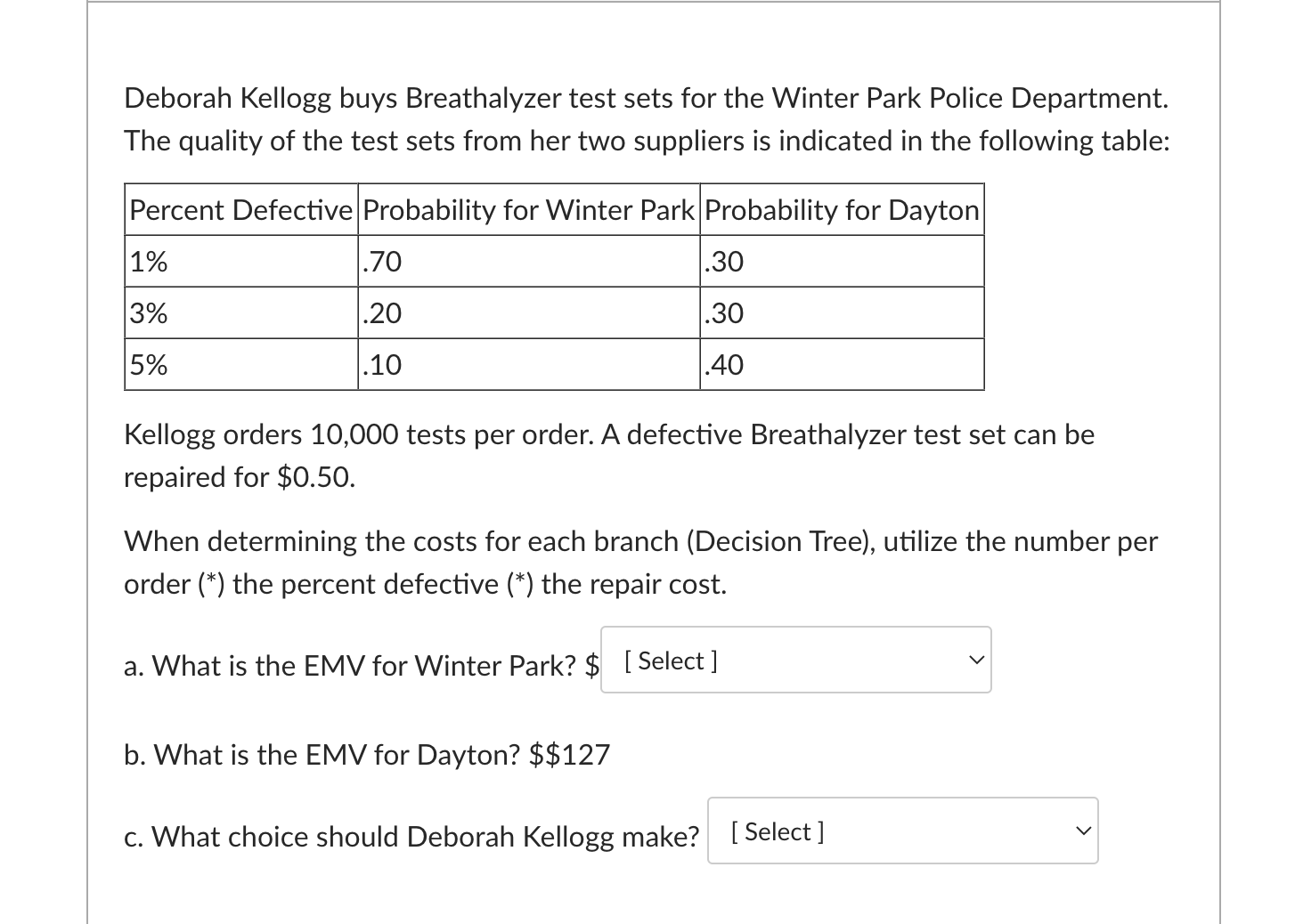Click the .20 probability cell for Winter Park
The height and width of the screenshot is (924, 1295).
tap(381, 312)
